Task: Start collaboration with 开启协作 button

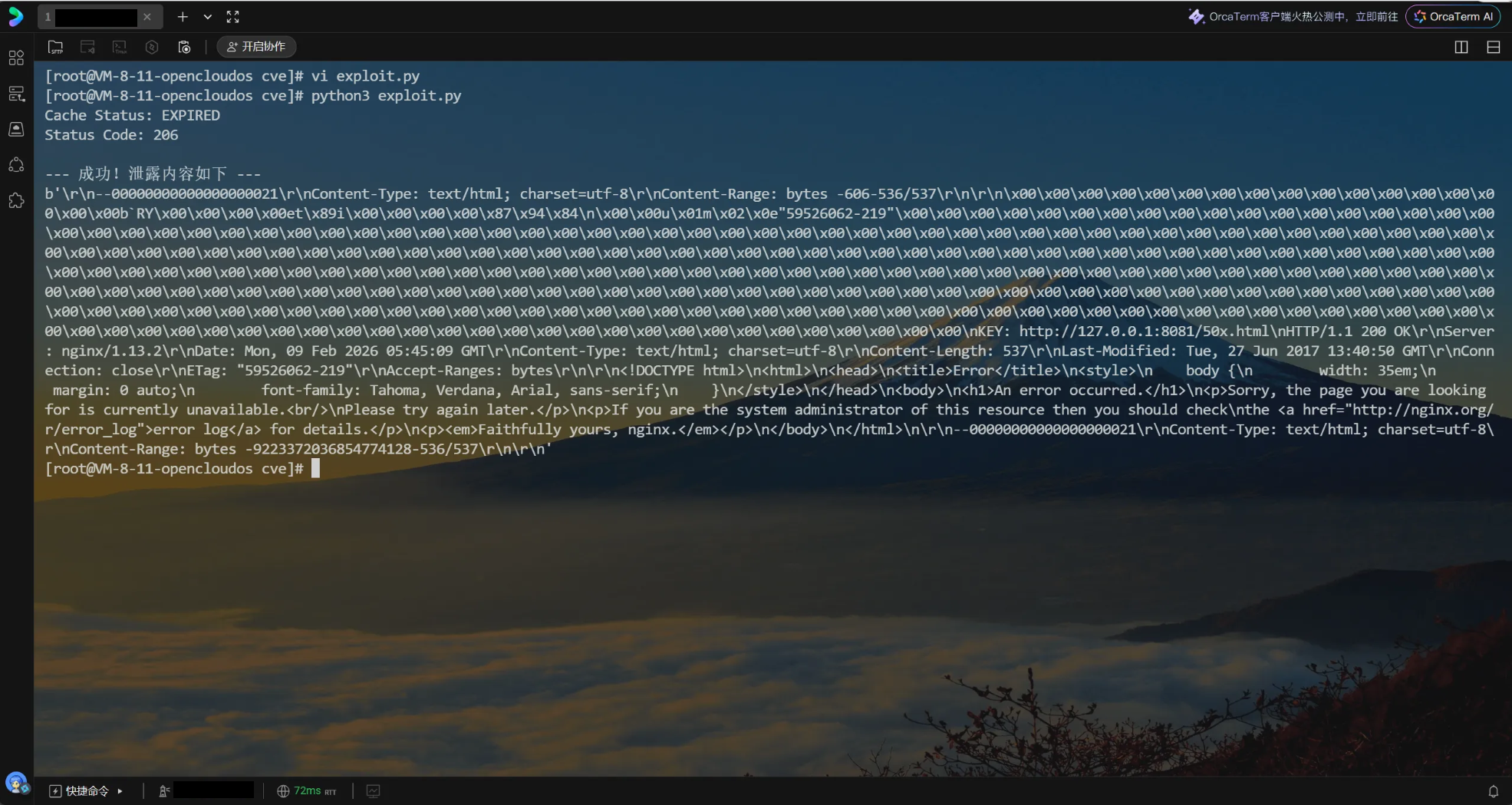Action: 256,47
